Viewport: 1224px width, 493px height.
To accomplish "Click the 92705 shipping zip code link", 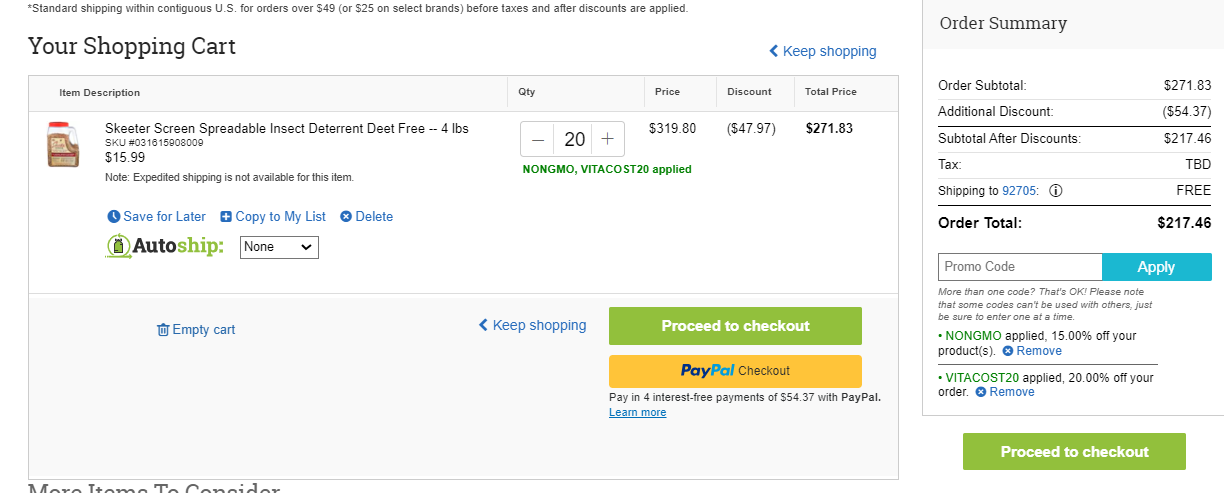I will click(x=1020, y=191).
